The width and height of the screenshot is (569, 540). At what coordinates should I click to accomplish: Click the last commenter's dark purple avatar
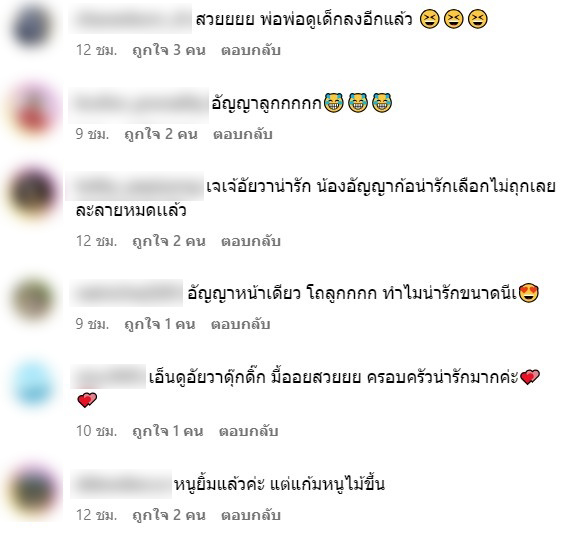(x=33, y=491)
